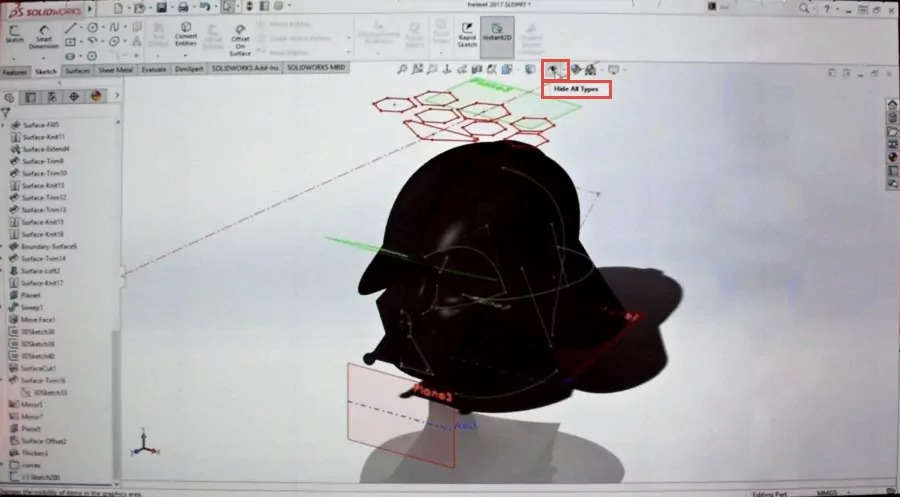Open Hide/Show Items dropdown arrow
Viewport: 900px width, 497px height.
(564, 70)
